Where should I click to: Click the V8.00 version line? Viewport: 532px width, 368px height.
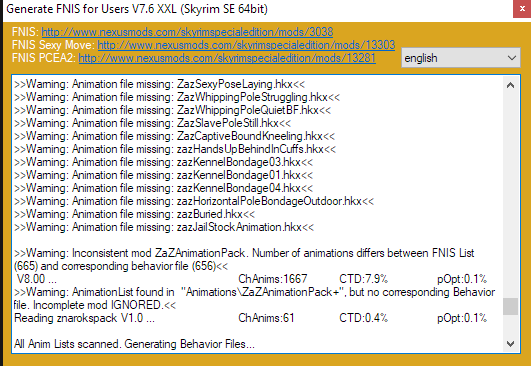pyautogui.click(x=37, y=279)
